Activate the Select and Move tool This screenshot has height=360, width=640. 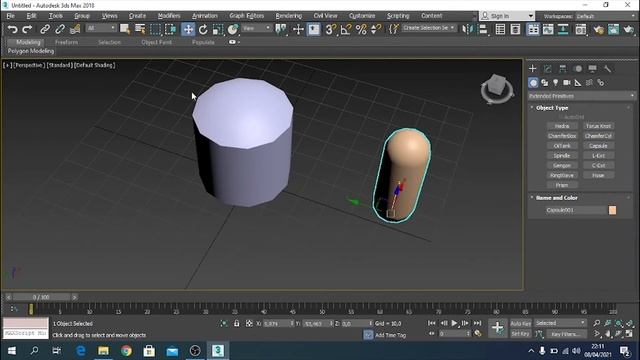click(188, 29)
